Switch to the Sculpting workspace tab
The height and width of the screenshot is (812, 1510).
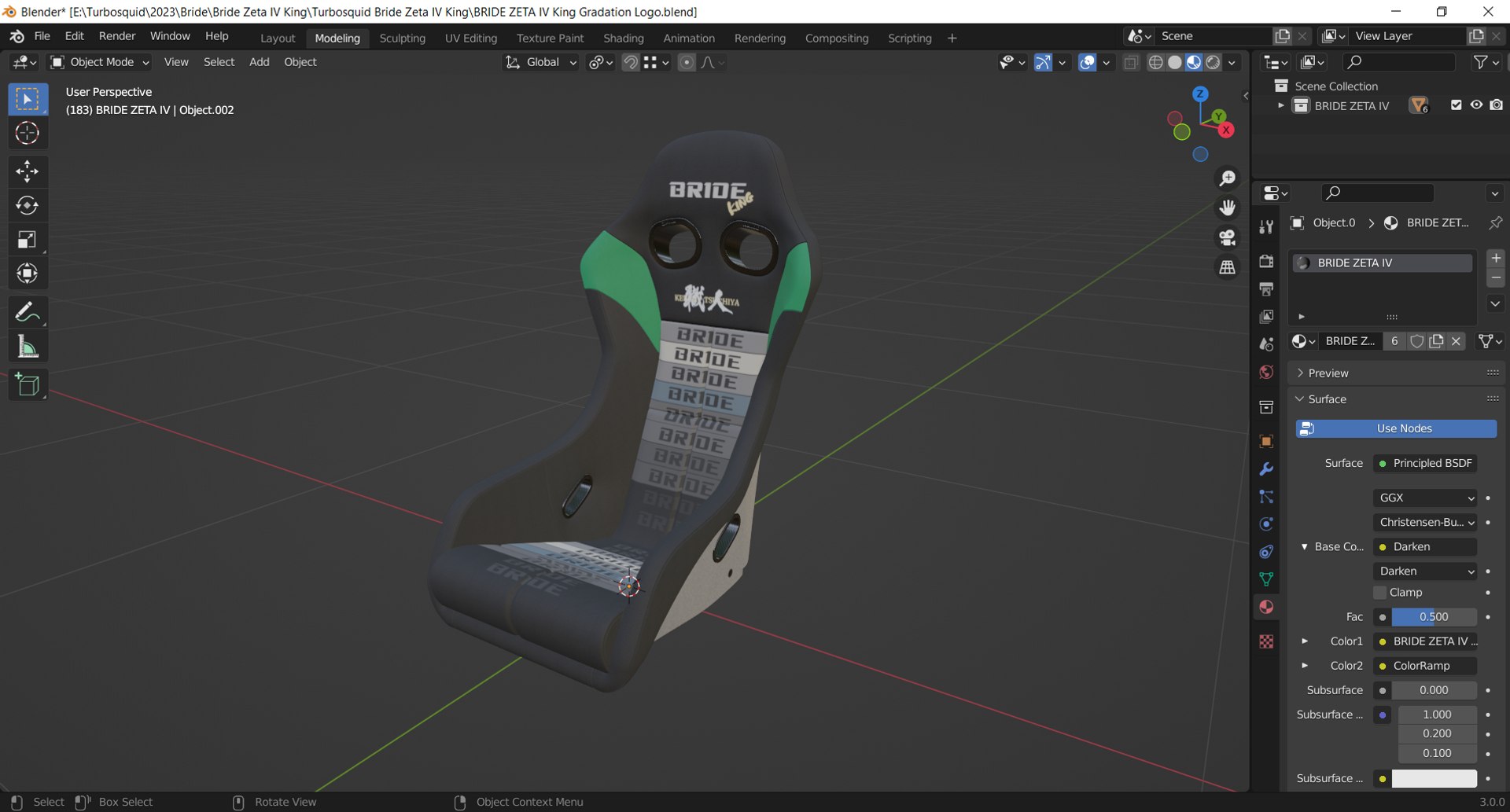[402, 38]
